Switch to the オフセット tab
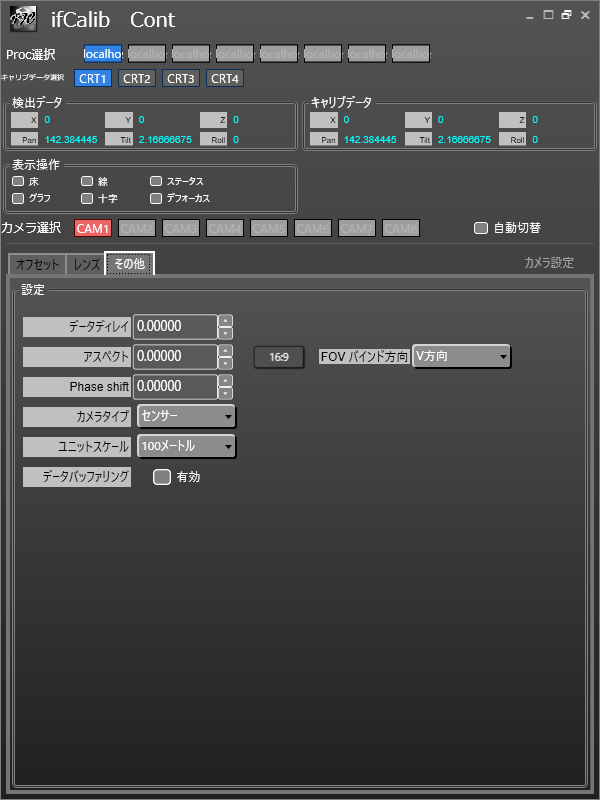This screenshot has width=600, height=800. [x=37, y=264]
